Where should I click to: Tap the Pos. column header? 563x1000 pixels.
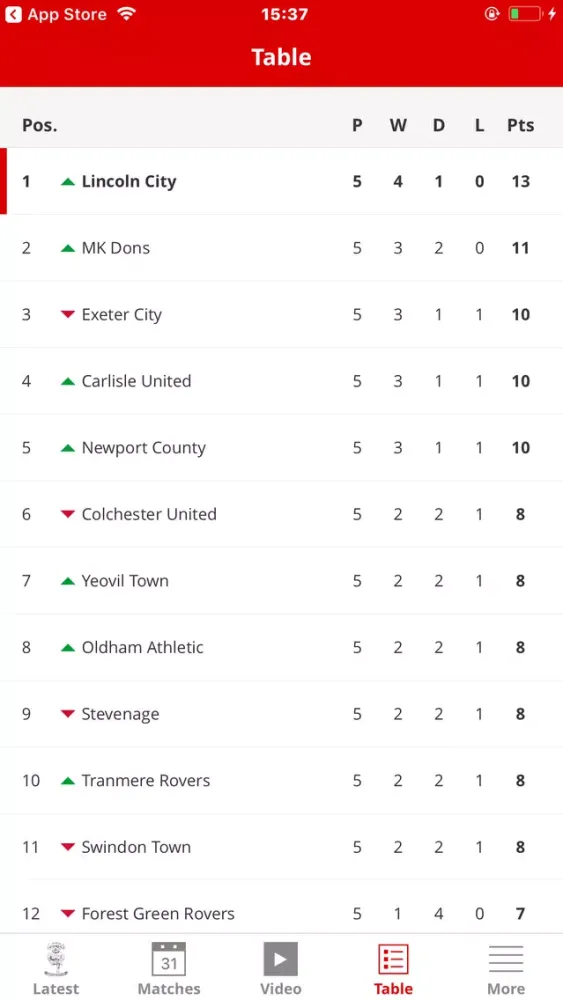40,125
